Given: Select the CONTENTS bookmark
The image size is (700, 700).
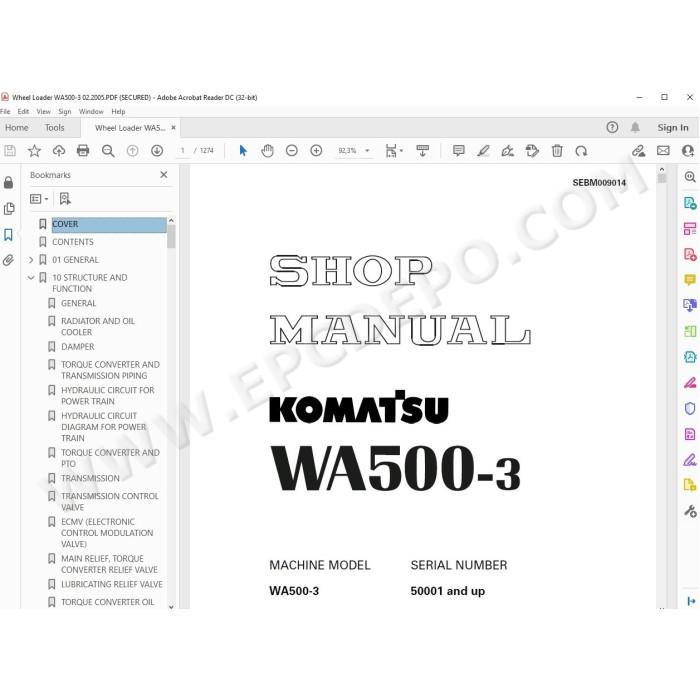Looking at the screenshot, I should tap(73, 242).
